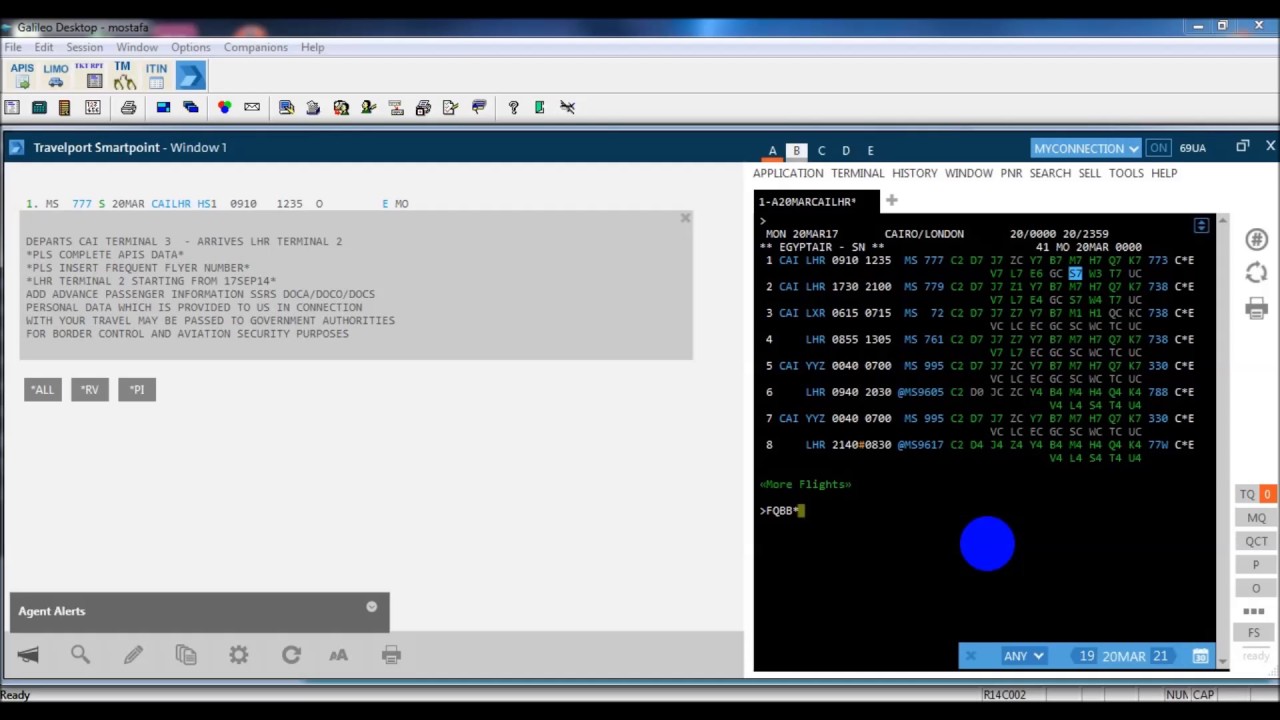Open the ITIN itinerary icon

pyautogui.click(x=156, y=75)
